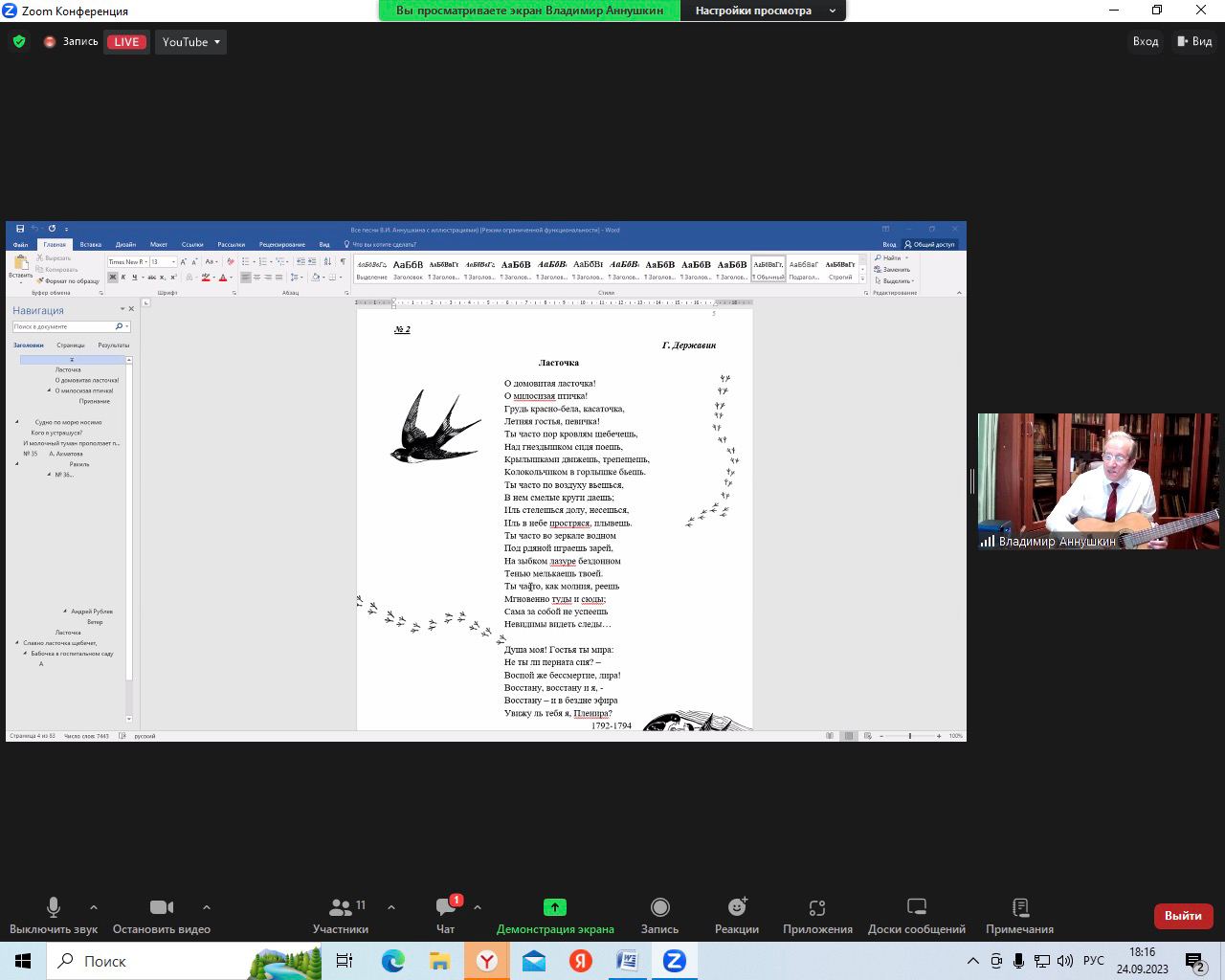Click the Numbered list icon in Word's ribbon

[263, 261]
